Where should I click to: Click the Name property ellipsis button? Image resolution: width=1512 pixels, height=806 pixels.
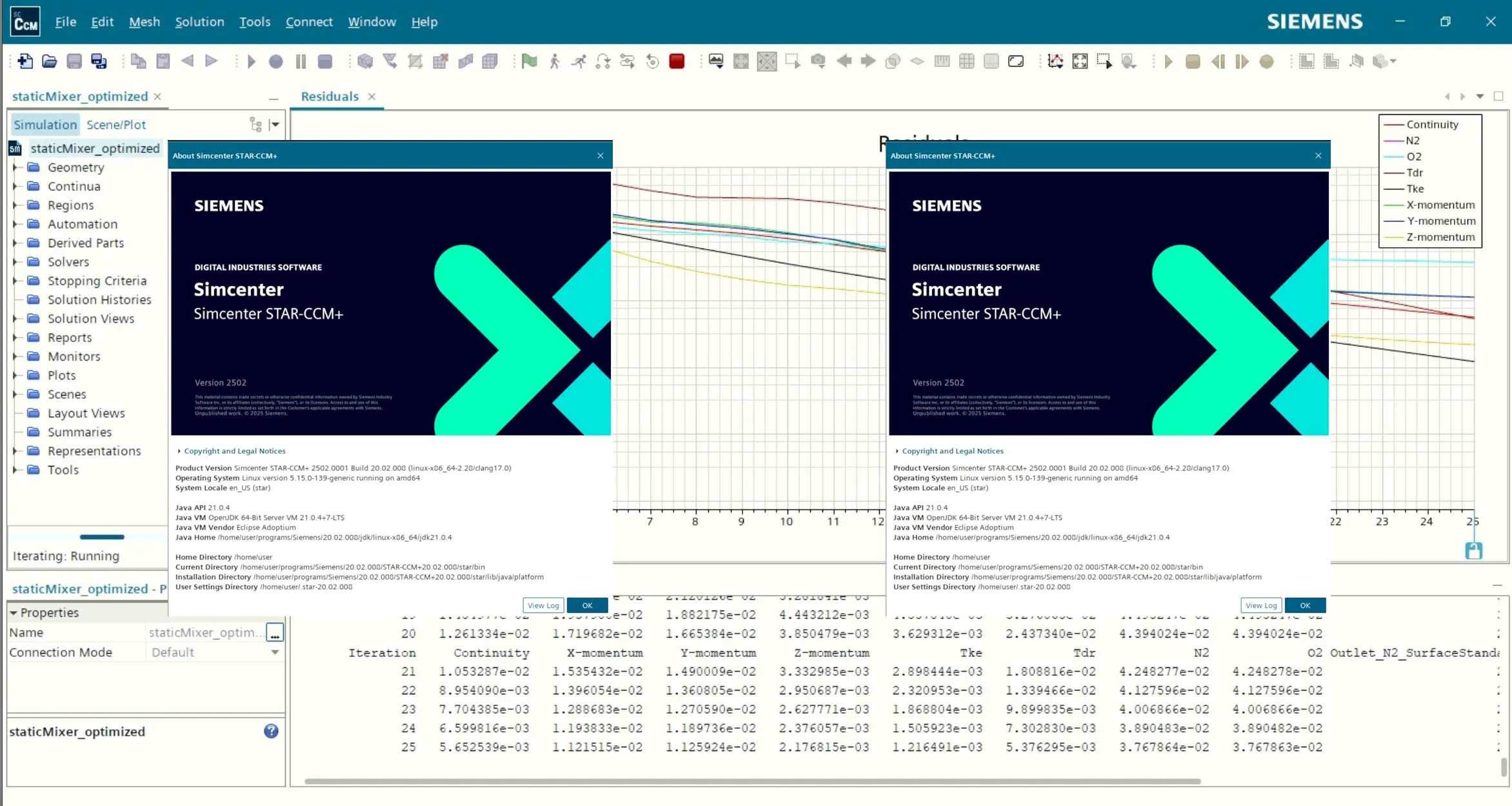tap(275, 633)
